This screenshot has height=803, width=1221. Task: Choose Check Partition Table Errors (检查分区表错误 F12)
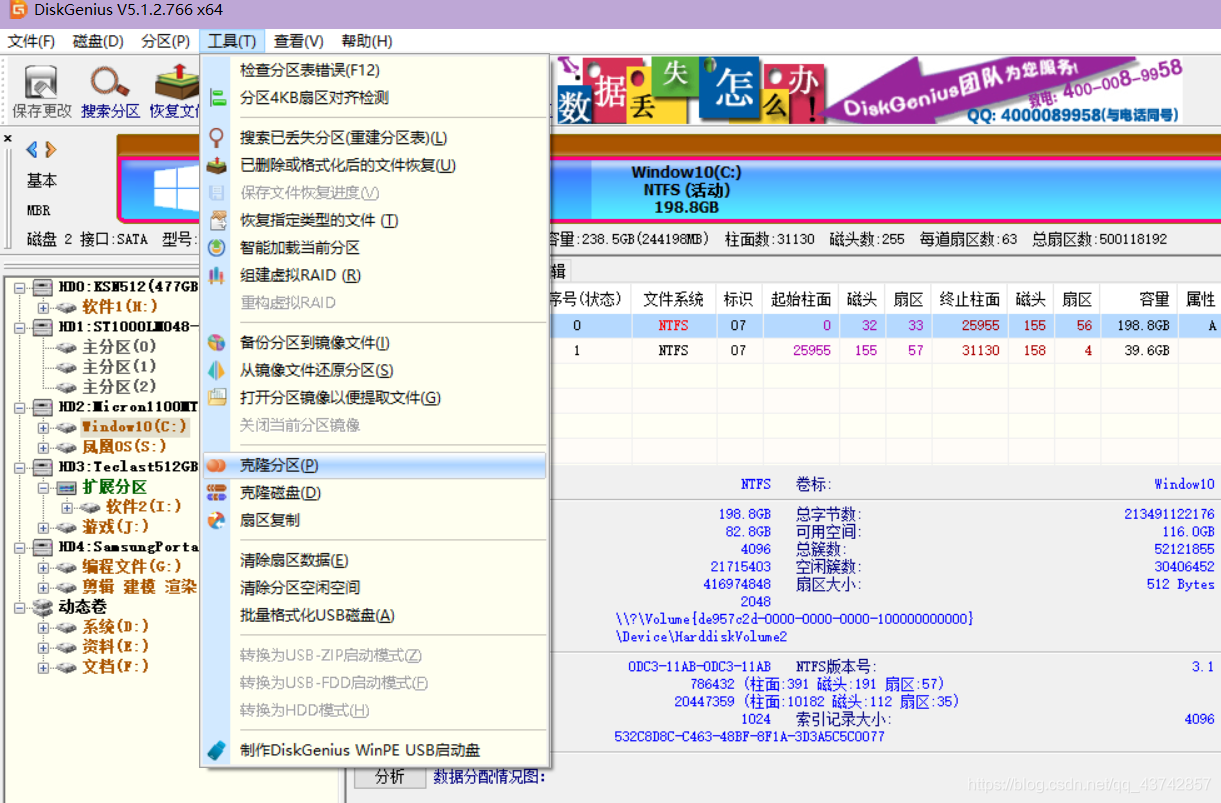[x=374, y=70]
